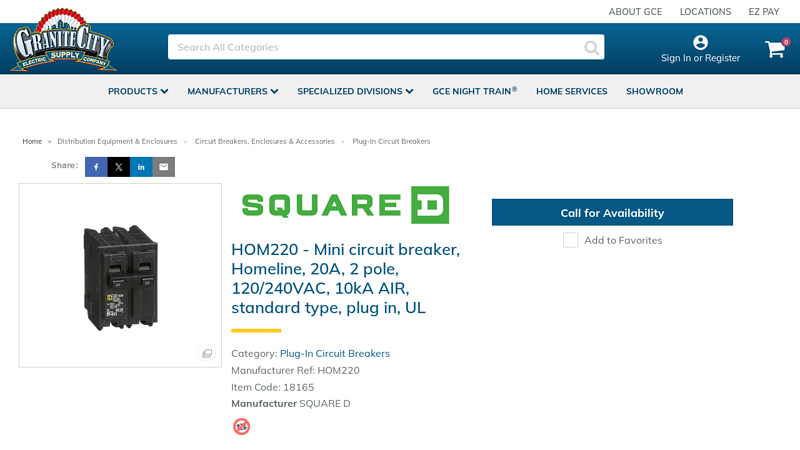800x450 pixels.
Task: Open the GCE Night Train menu item
Action: 474,91
